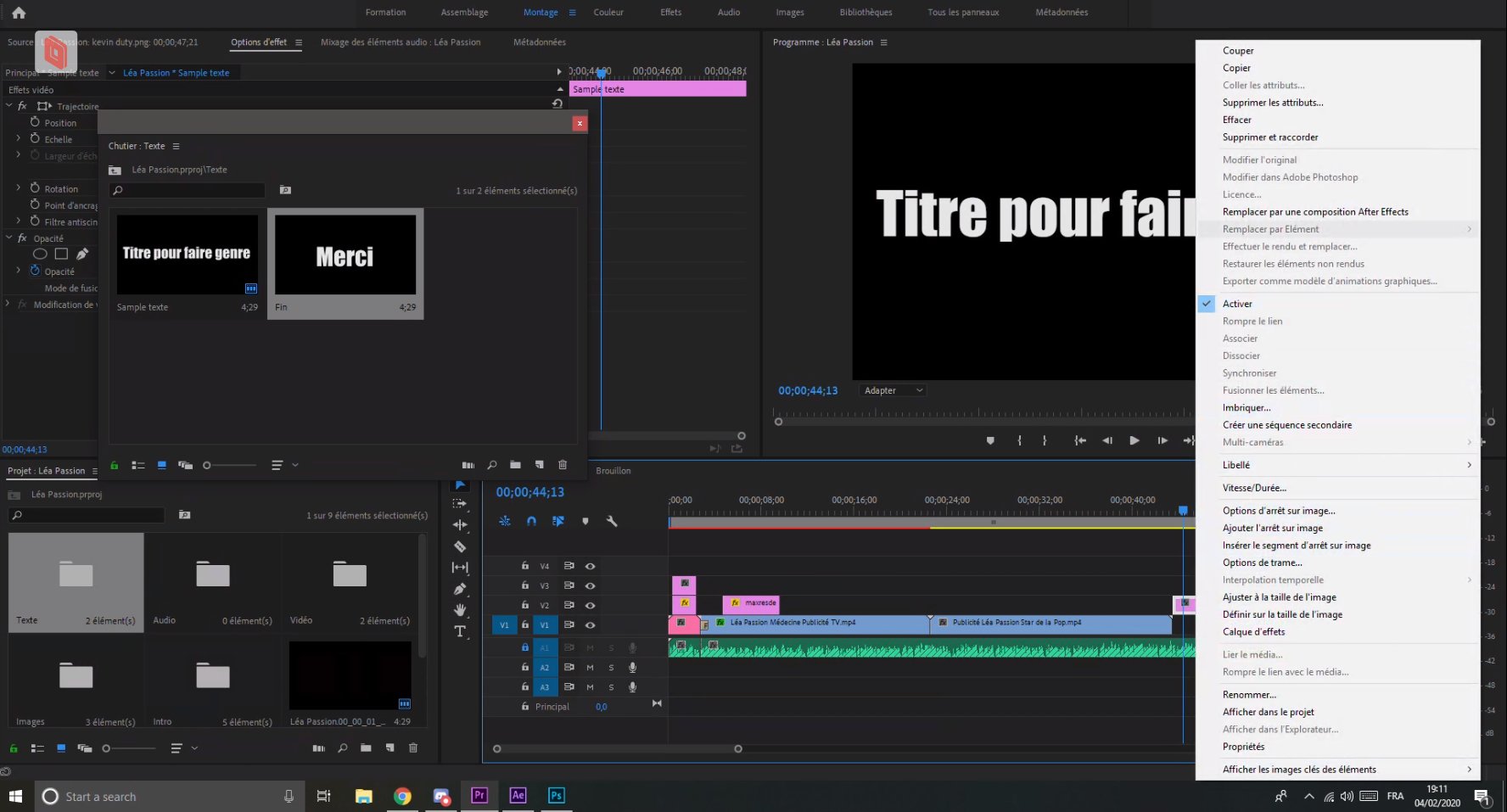Switch to Couleur workspace tab
1507x812 pixels.
(x=608, y=13)
